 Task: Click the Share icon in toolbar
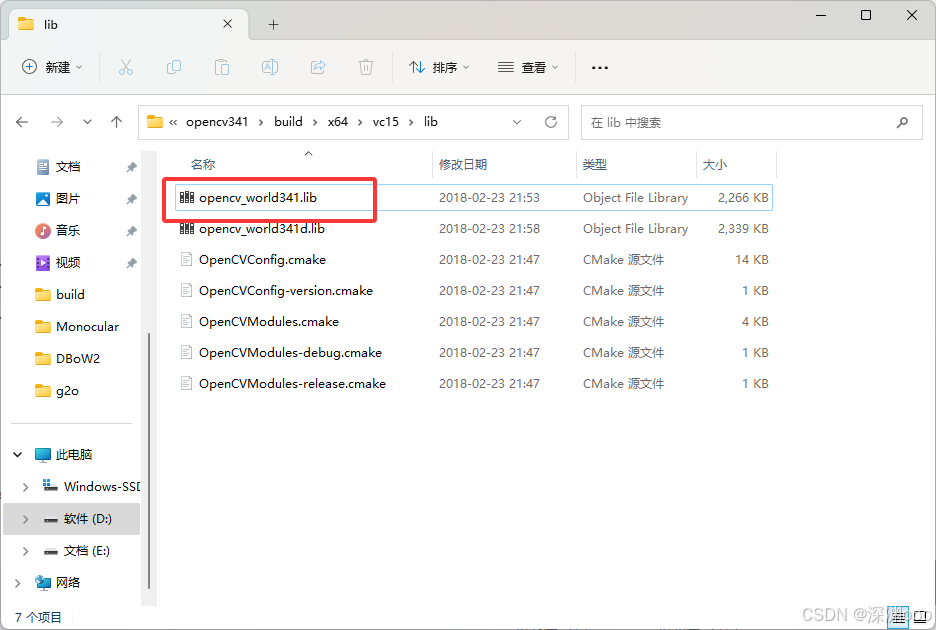coord(318,67)
